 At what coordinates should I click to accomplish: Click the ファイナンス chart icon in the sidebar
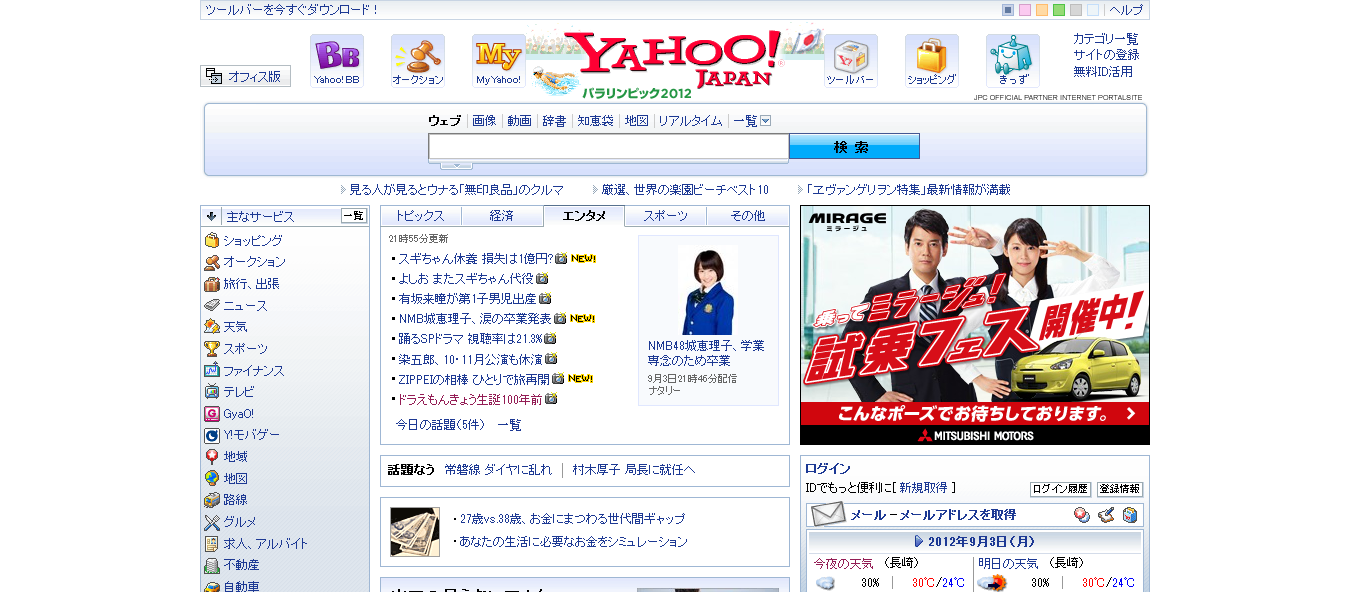(x=212, y=370)
